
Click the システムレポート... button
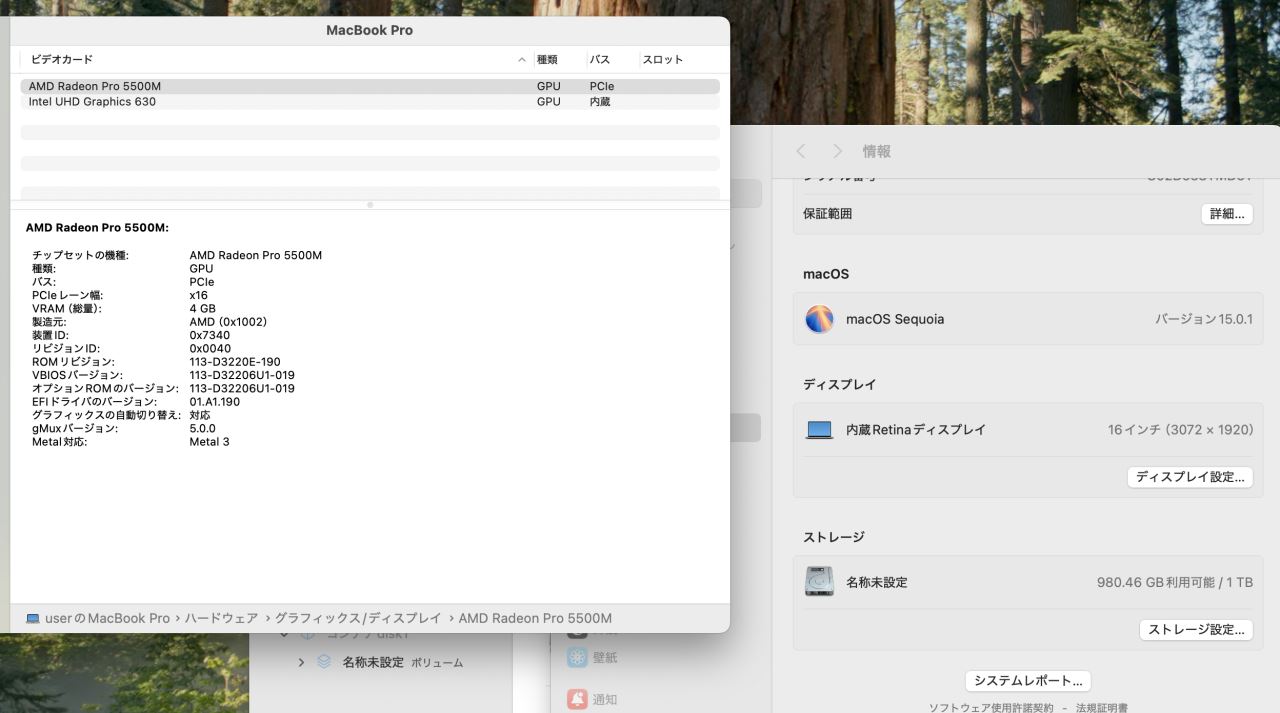pos(1028,681)
